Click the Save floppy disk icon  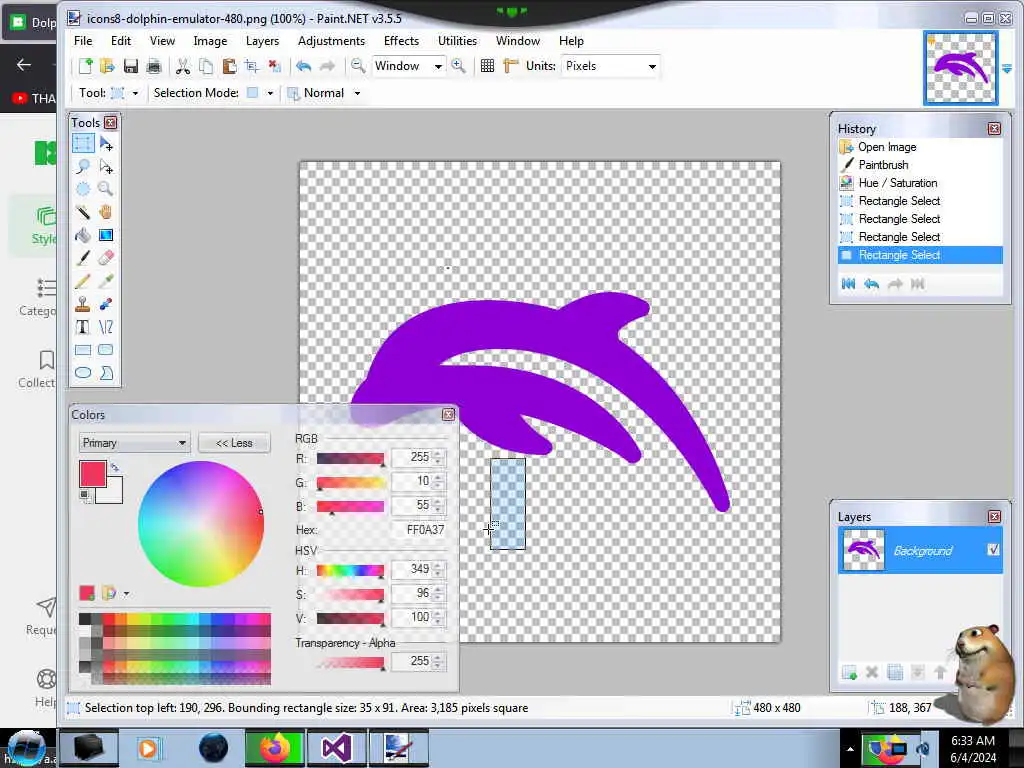[x=131, y=66]
